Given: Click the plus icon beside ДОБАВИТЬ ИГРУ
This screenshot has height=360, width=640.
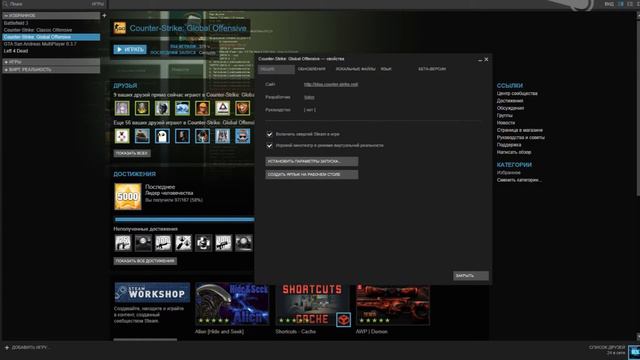Looking at the screenshot, I should click(7, 348).
